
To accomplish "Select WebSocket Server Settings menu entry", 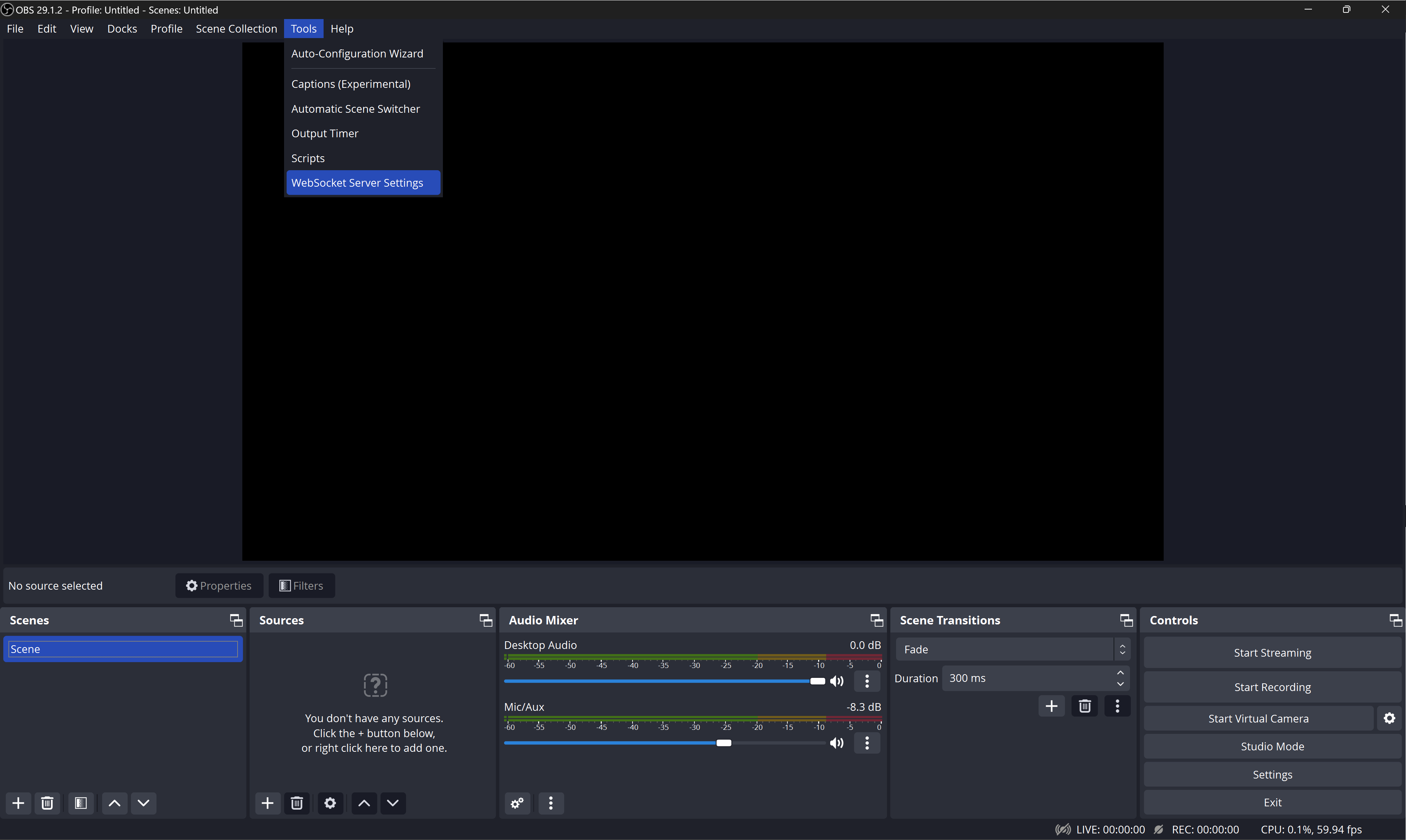I will point(357,183).
